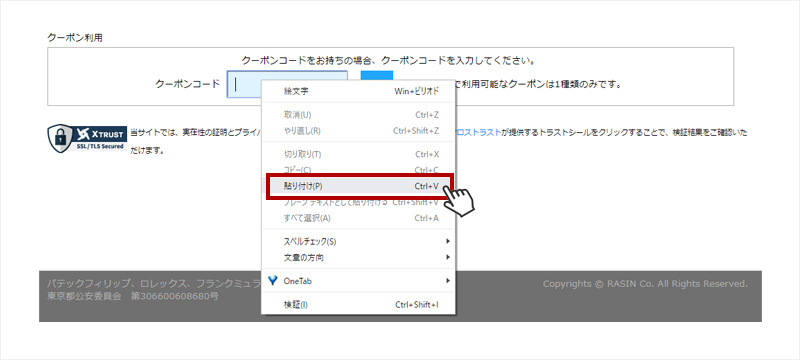Choose プレーンテキストとして貼り付ける entry
800x360 pixels.
tap(358, 203)
